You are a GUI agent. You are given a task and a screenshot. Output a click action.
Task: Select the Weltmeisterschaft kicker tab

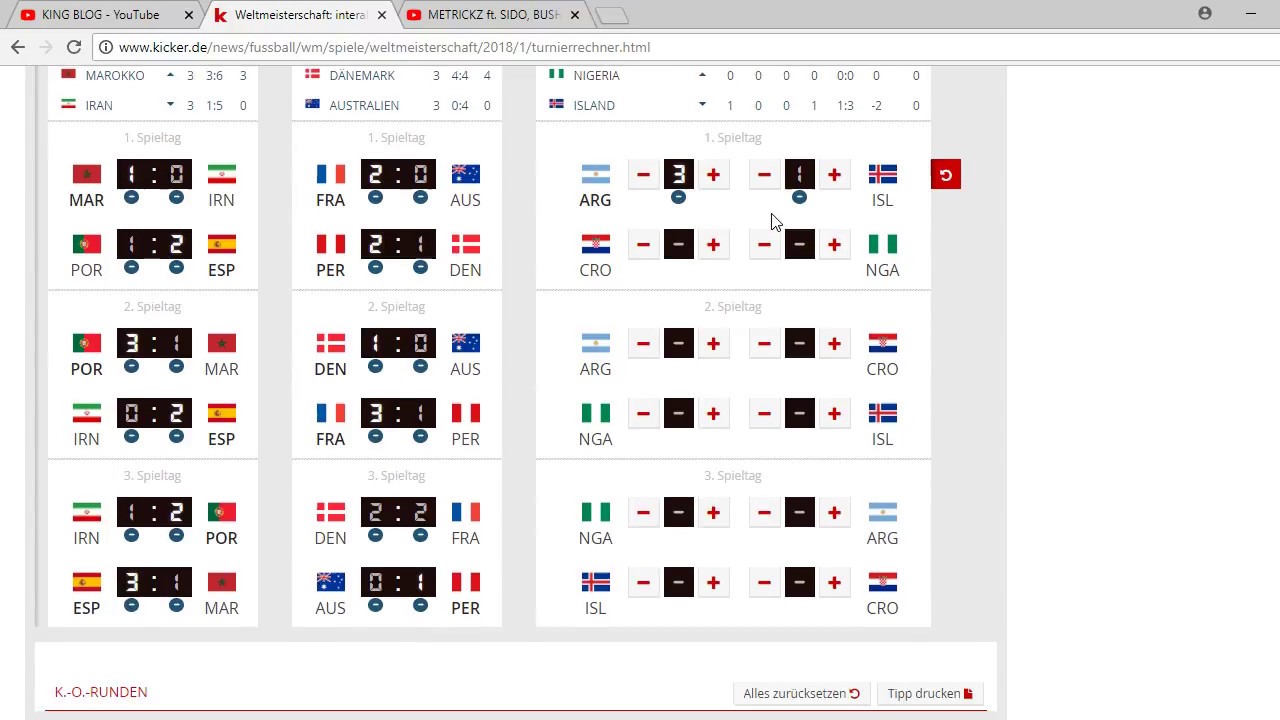[x=301, y=15]
